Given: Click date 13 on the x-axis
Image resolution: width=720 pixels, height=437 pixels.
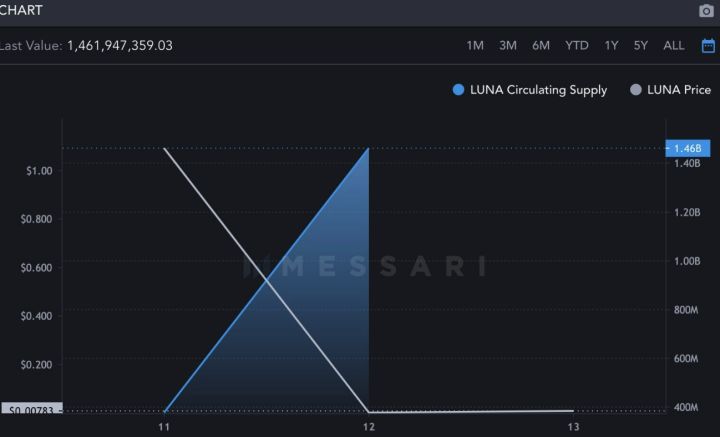Looking at the screenshot, I should pyautogui.click(x=573, y=427).
